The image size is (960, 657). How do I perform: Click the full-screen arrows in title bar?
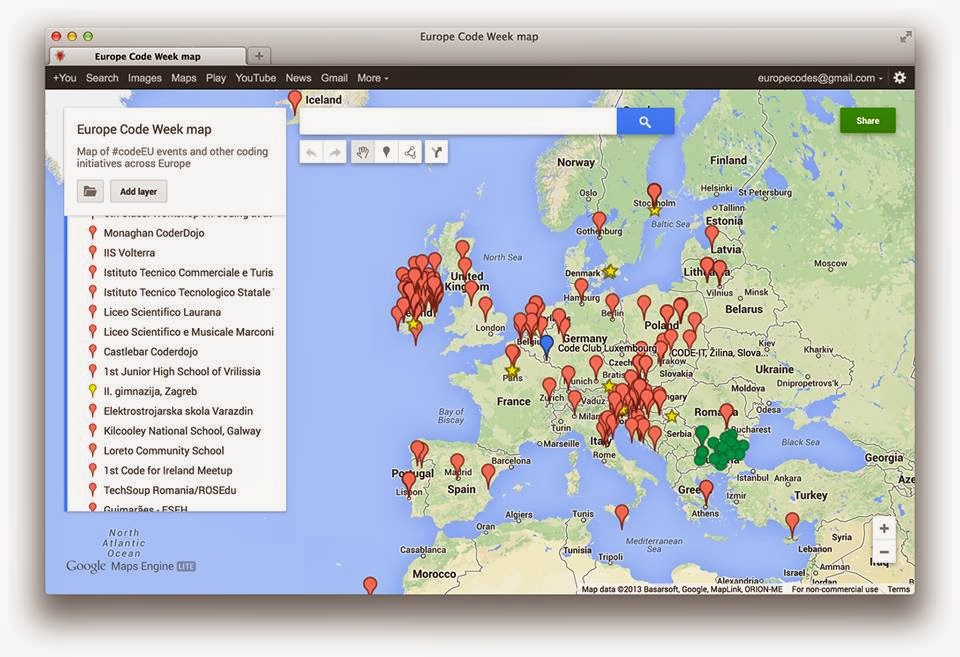tap(906, 37)
